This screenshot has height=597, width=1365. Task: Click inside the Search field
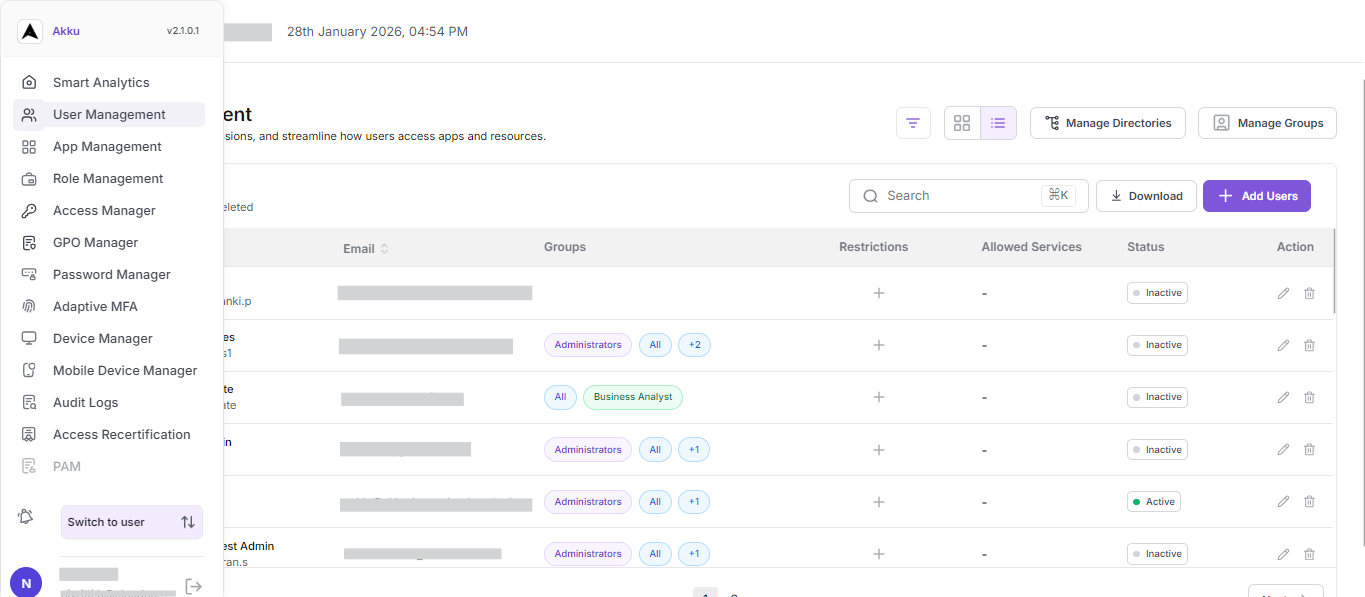(950, 195)
